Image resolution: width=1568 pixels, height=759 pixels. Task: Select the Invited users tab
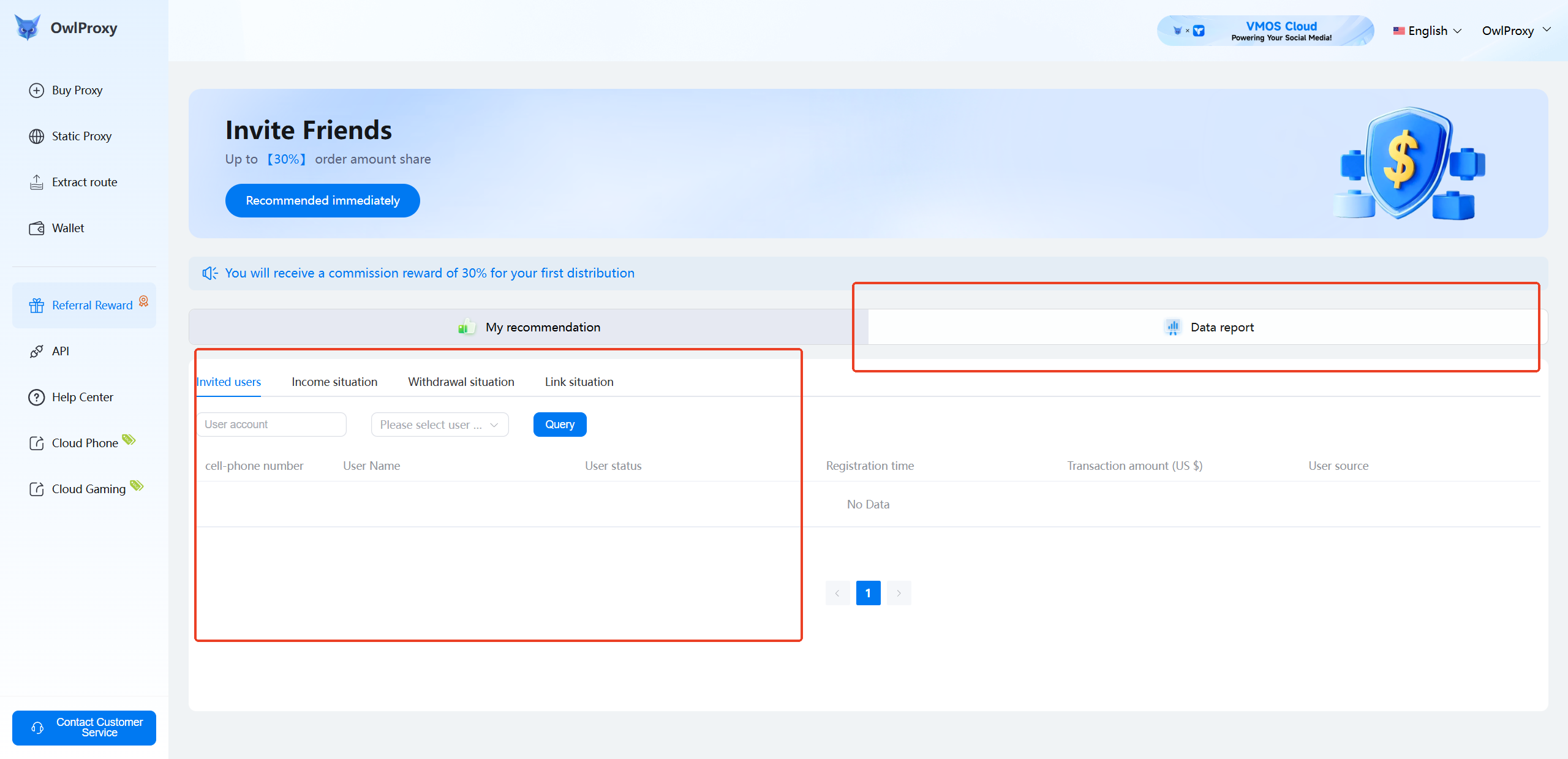click(x=228, y=382)
